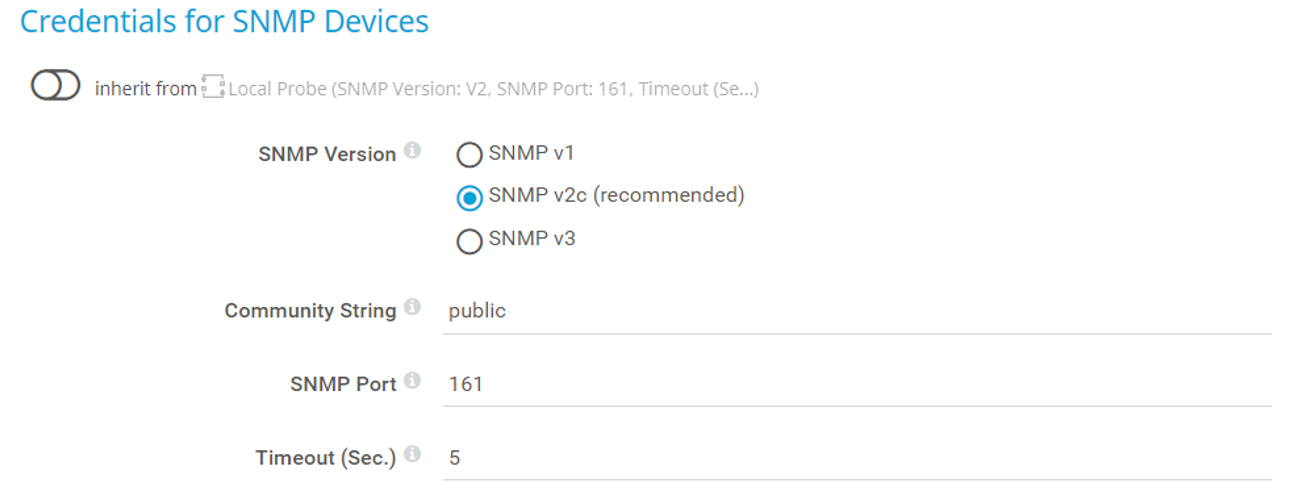Choose the SNMP v2c radio button
The height and width of the screenshot is (503, 1291).
pos(469,198)
